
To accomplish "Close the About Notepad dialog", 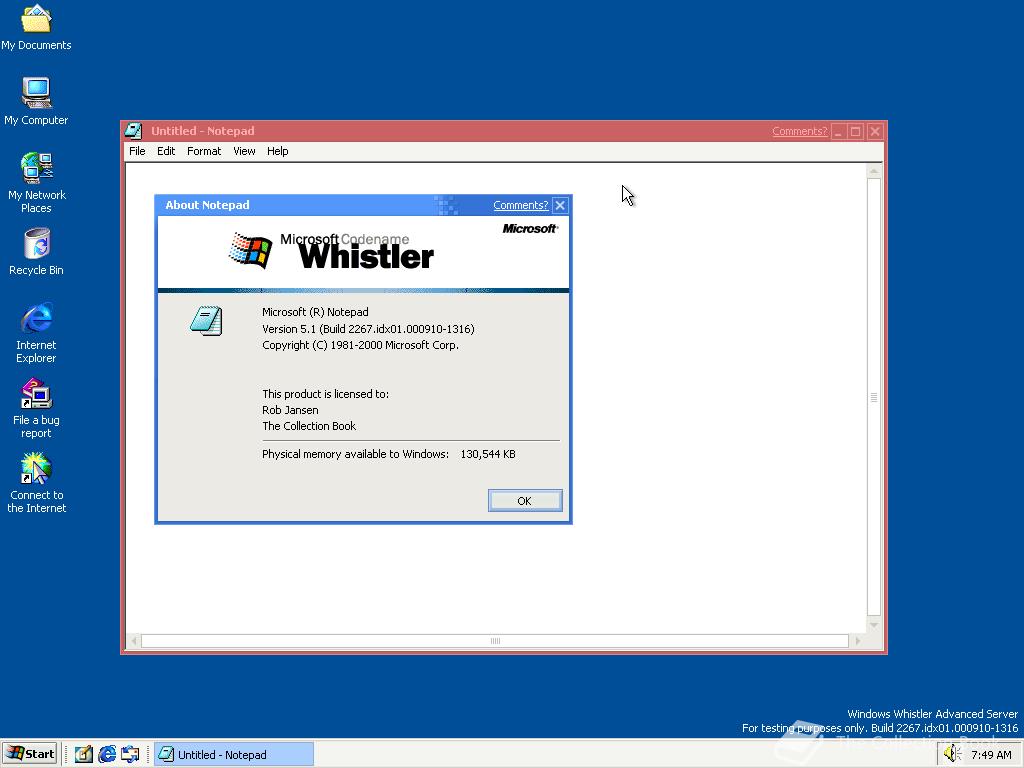I will click(560, 205).
